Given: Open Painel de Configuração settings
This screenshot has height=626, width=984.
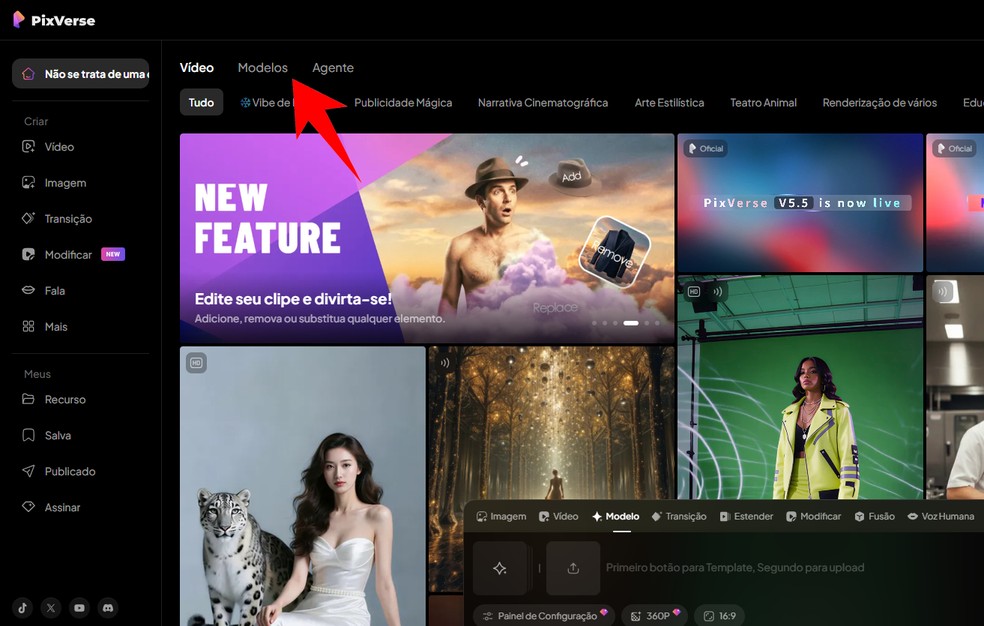Looking at the screenshot, I should coord(545,615).
